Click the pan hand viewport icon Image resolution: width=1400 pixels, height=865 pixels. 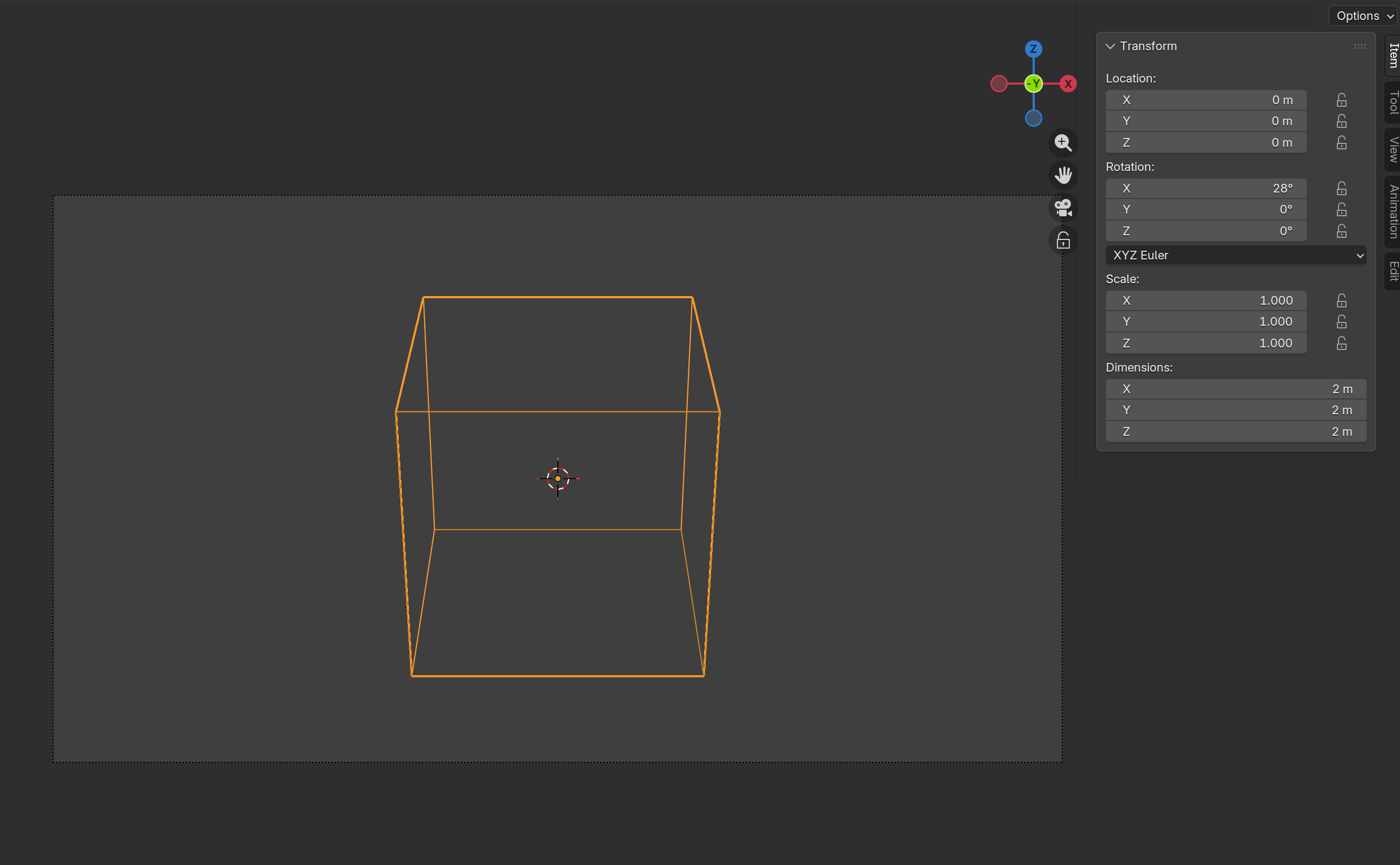[x=1063, y=175]
